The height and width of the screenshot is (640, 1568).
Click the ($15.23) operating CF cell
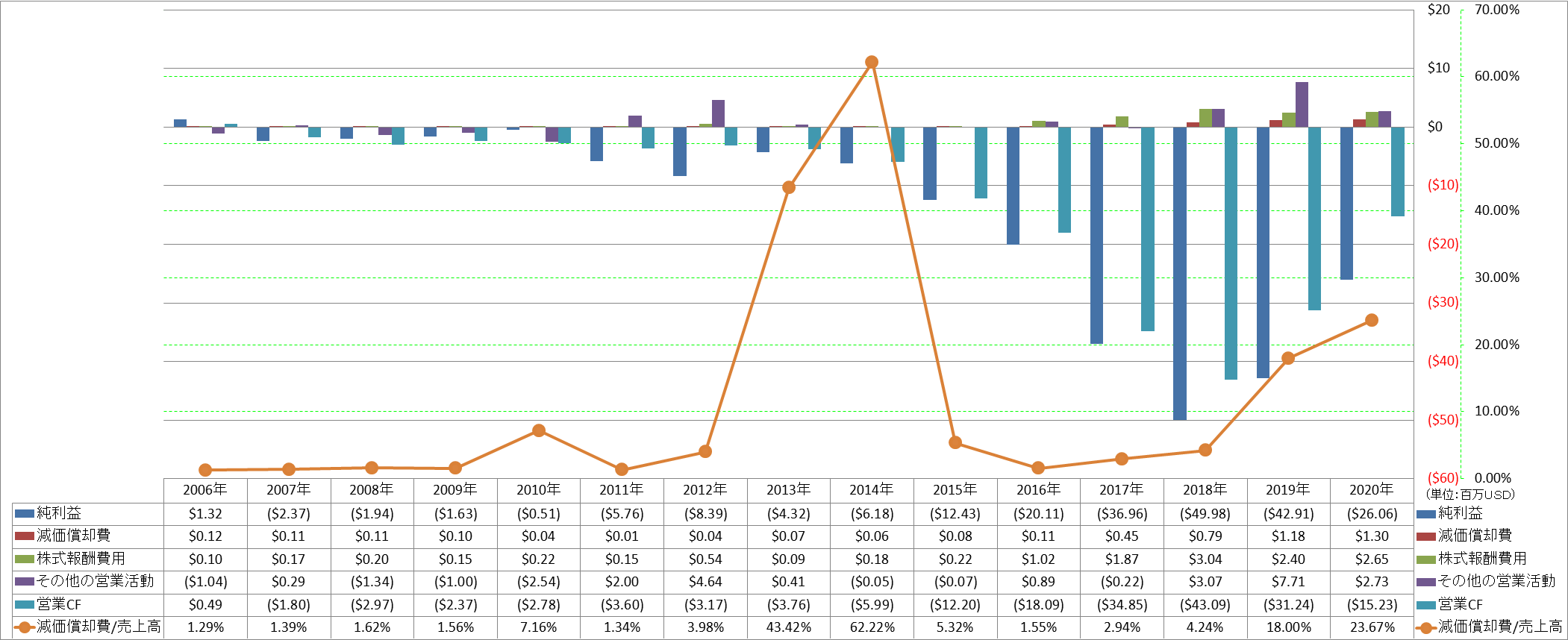(1372, 605)
